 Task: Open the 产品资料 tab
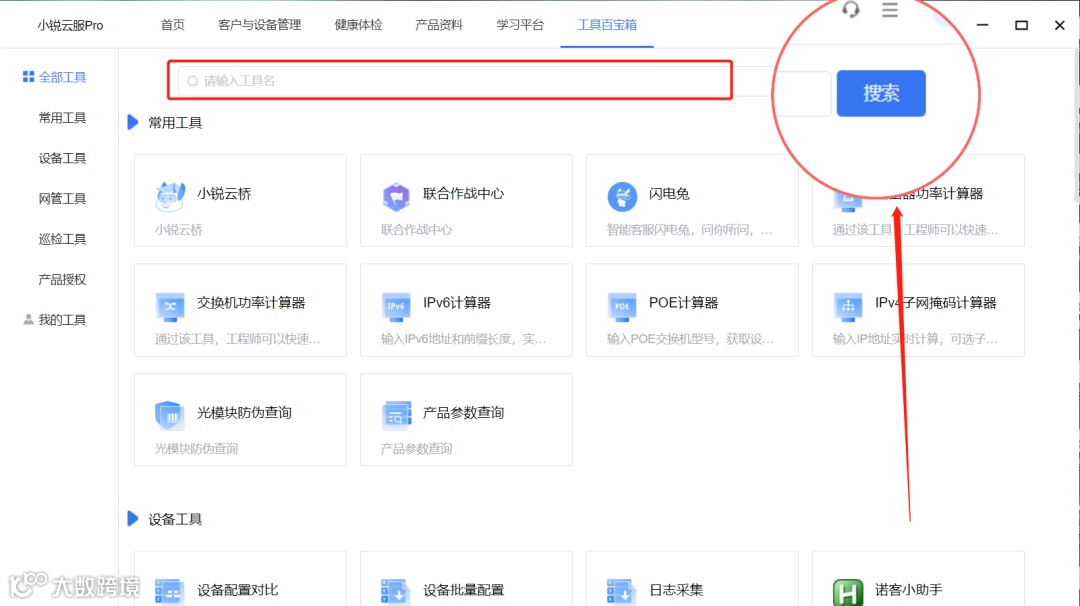[x=439, y=25]
